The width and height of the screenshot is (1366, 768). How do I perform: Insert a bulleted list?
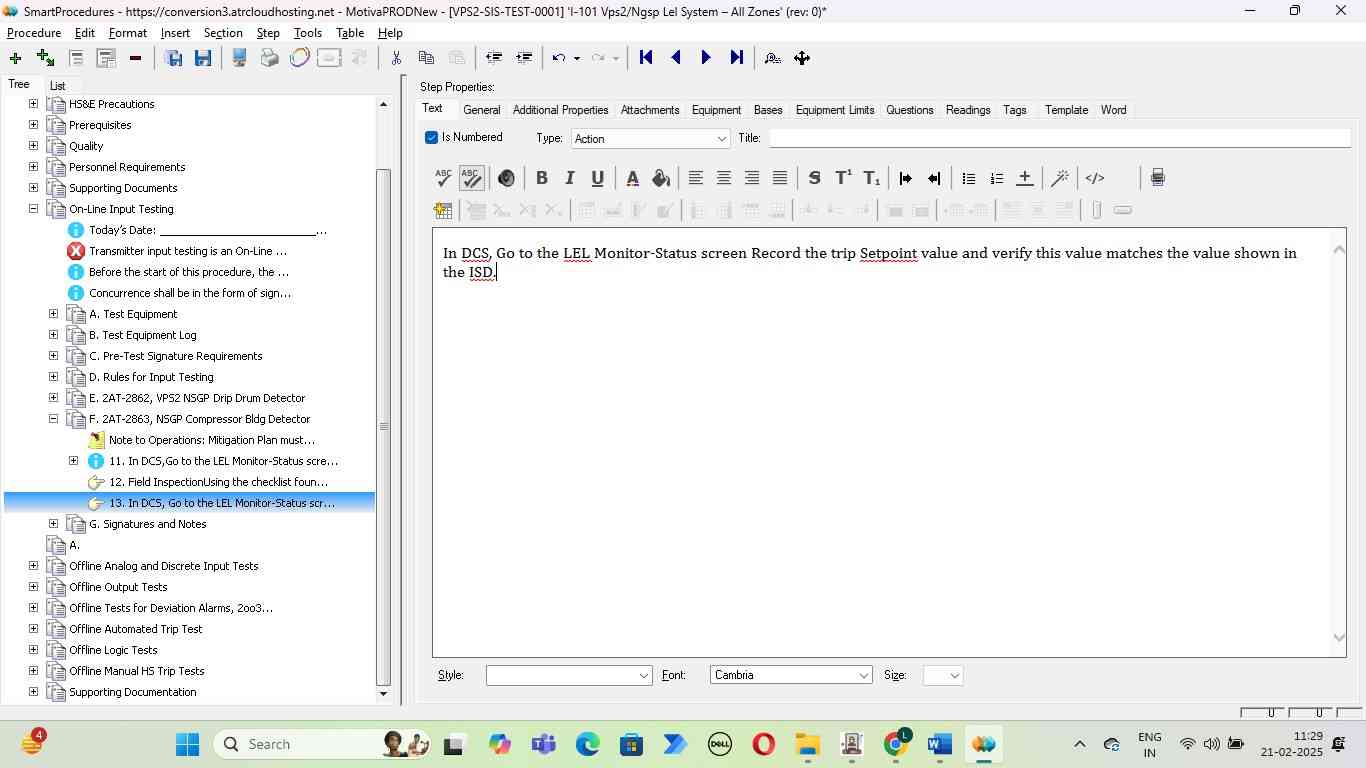click(x=968, y=178)
